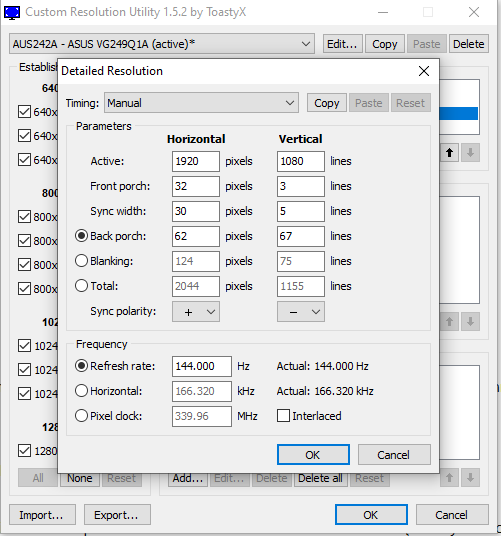Screen dimensions: 501x536
Task: Click the vertical Front porch field showing 3
Action: (301, 186)
